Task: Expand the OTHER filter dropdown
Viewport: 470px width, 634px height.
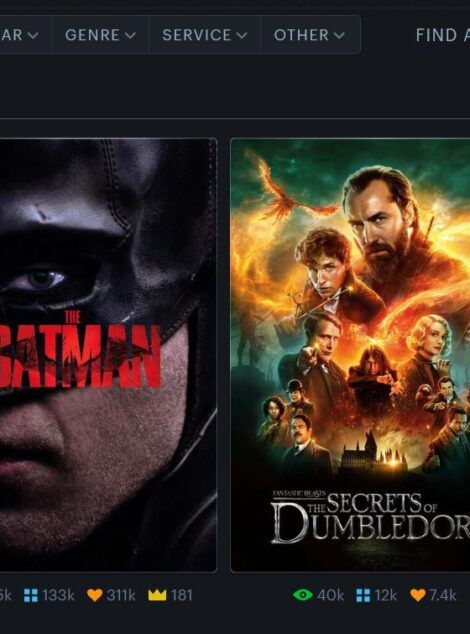Action: click(310, 35)
